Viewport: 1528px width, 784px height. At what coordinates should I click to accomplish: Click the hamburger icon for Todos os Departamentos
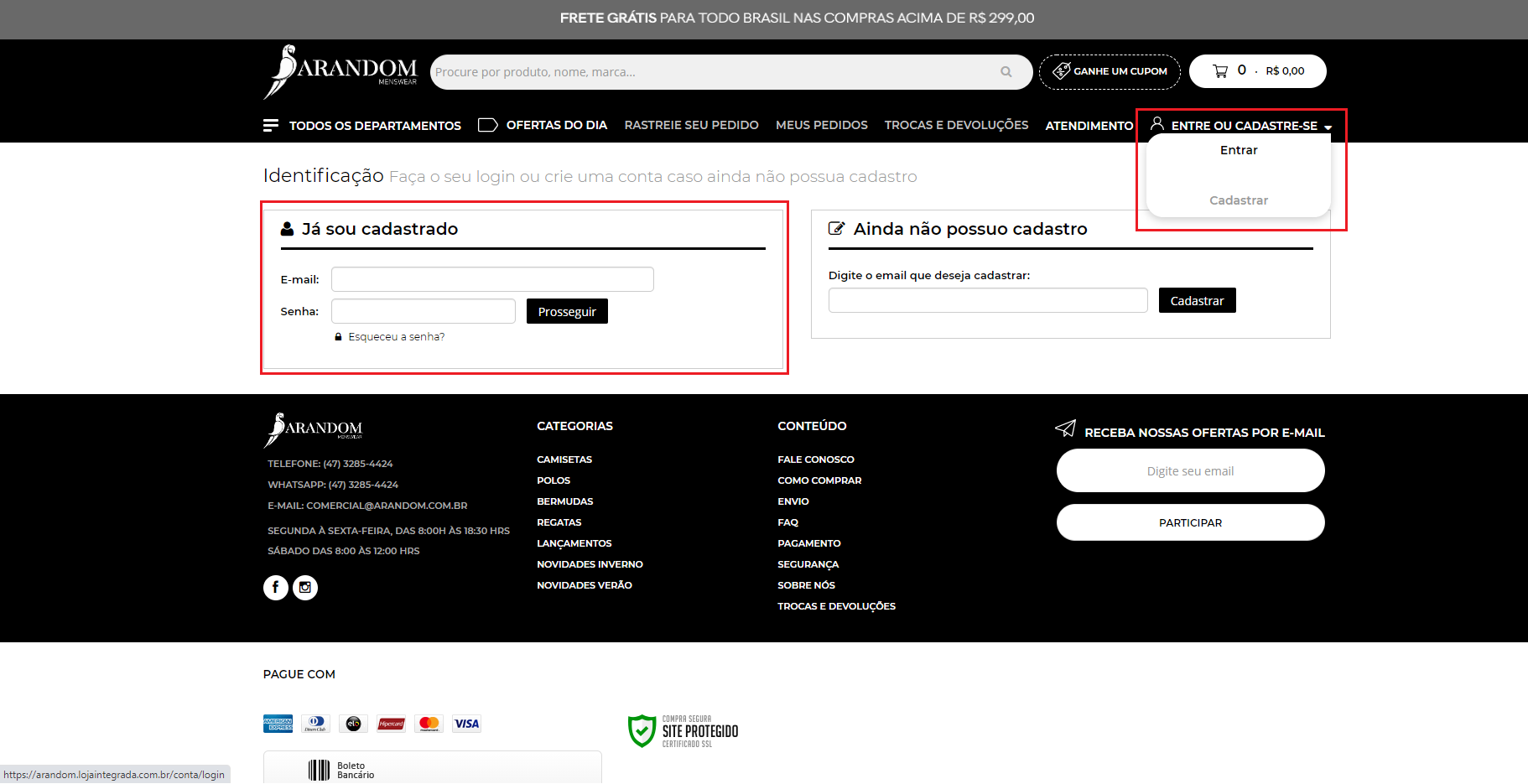click(x=271, y=125)
